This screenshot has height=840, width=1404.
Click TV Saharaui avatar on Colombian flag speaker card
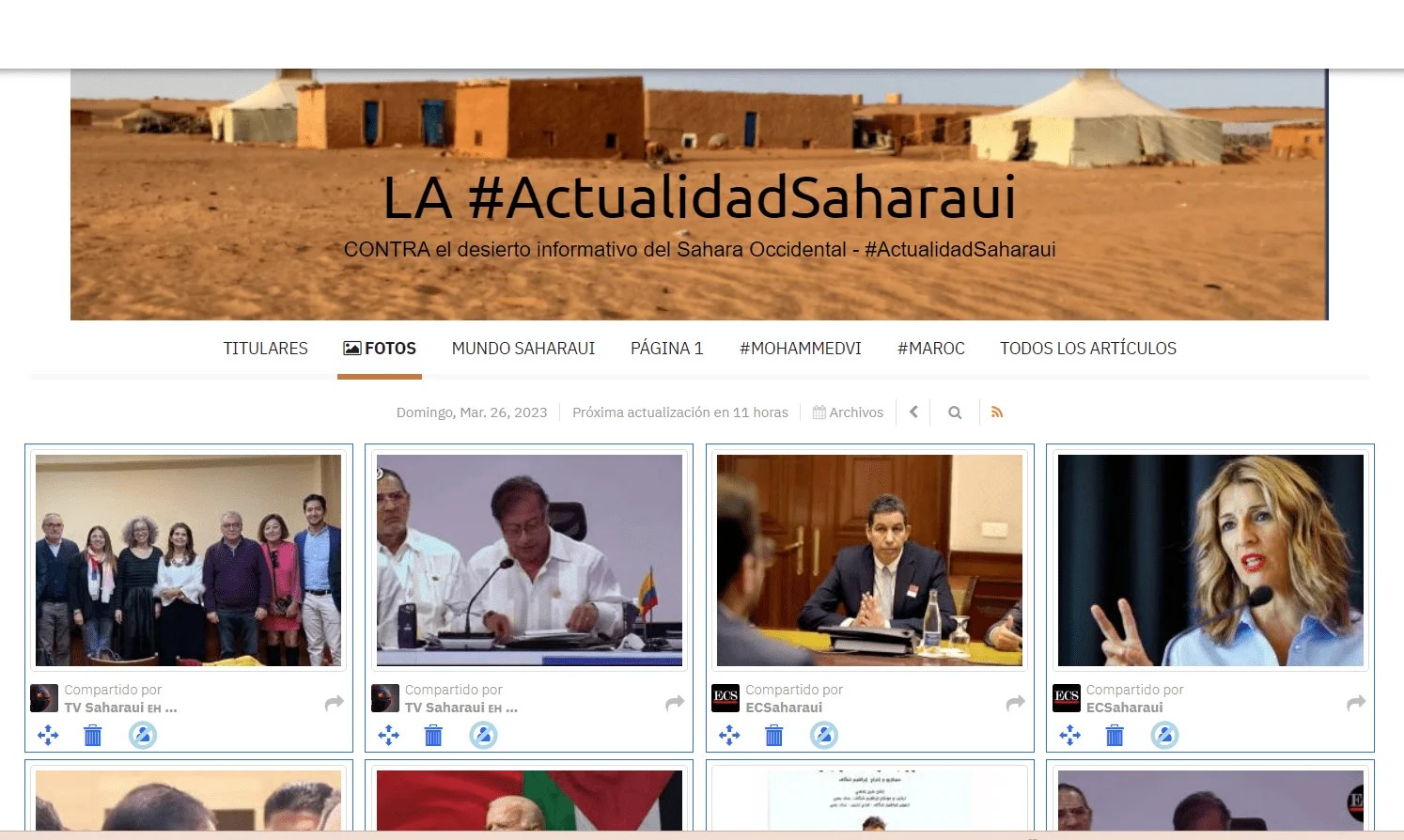(385, 698)
